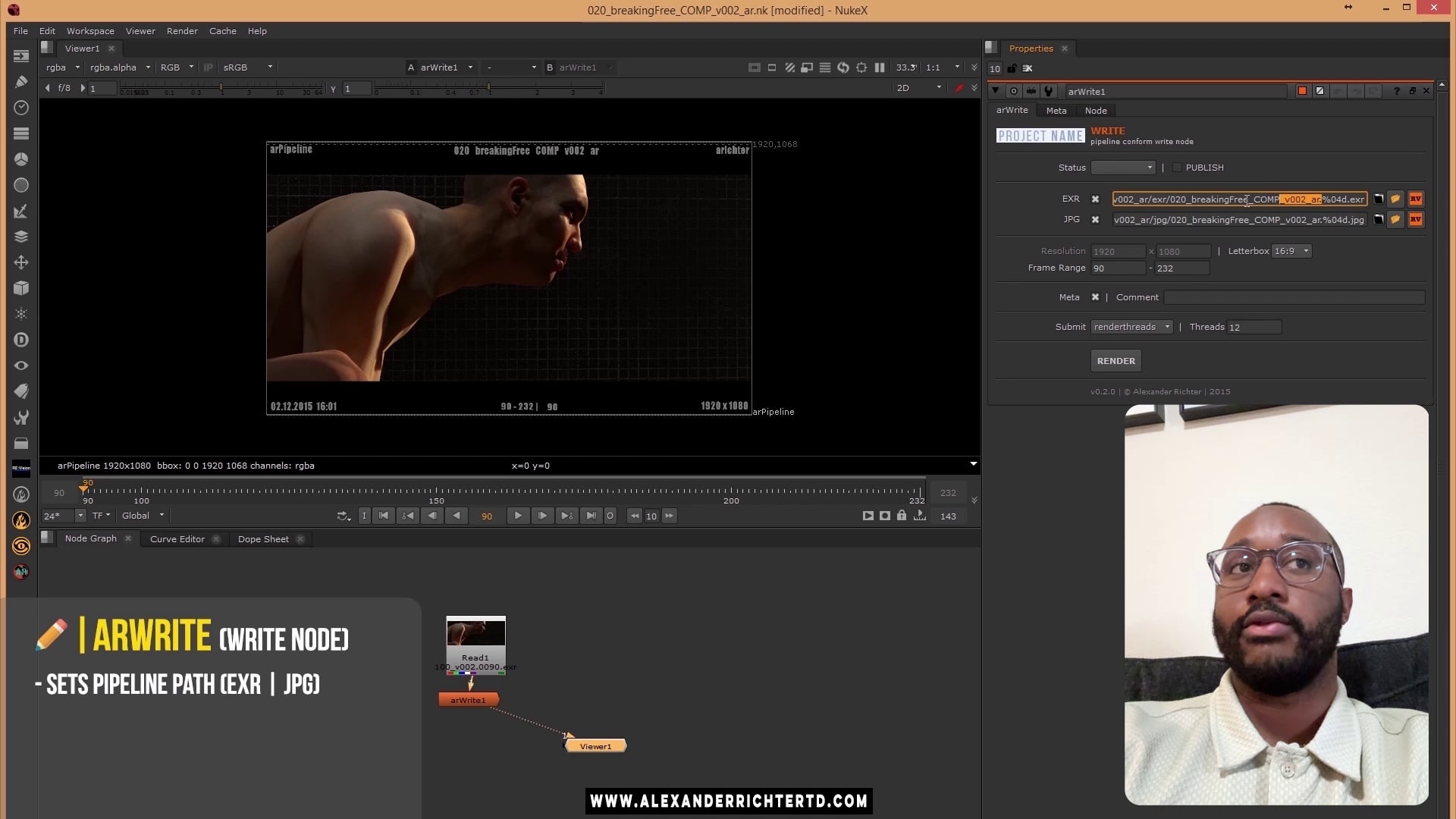
Task: Open the Letterbox 16:9 dropdown
Action: click(x=1291, y=251)
